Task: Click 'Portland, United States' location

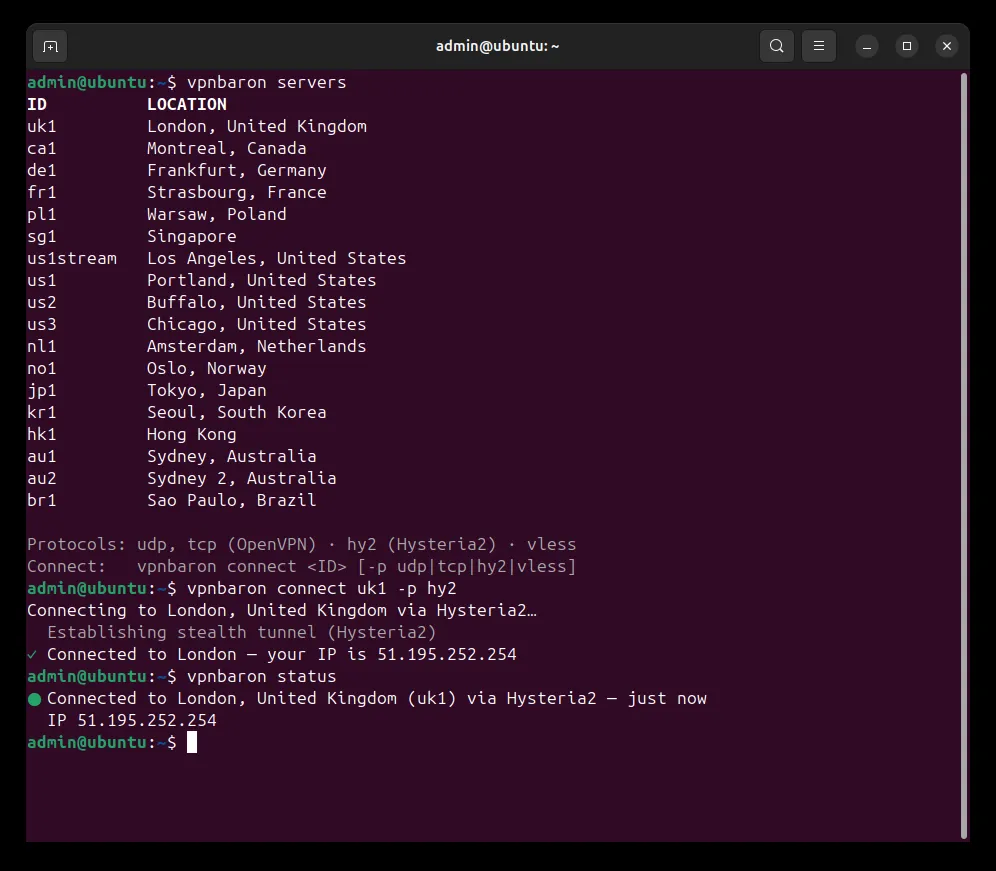Action: (262, 280)
